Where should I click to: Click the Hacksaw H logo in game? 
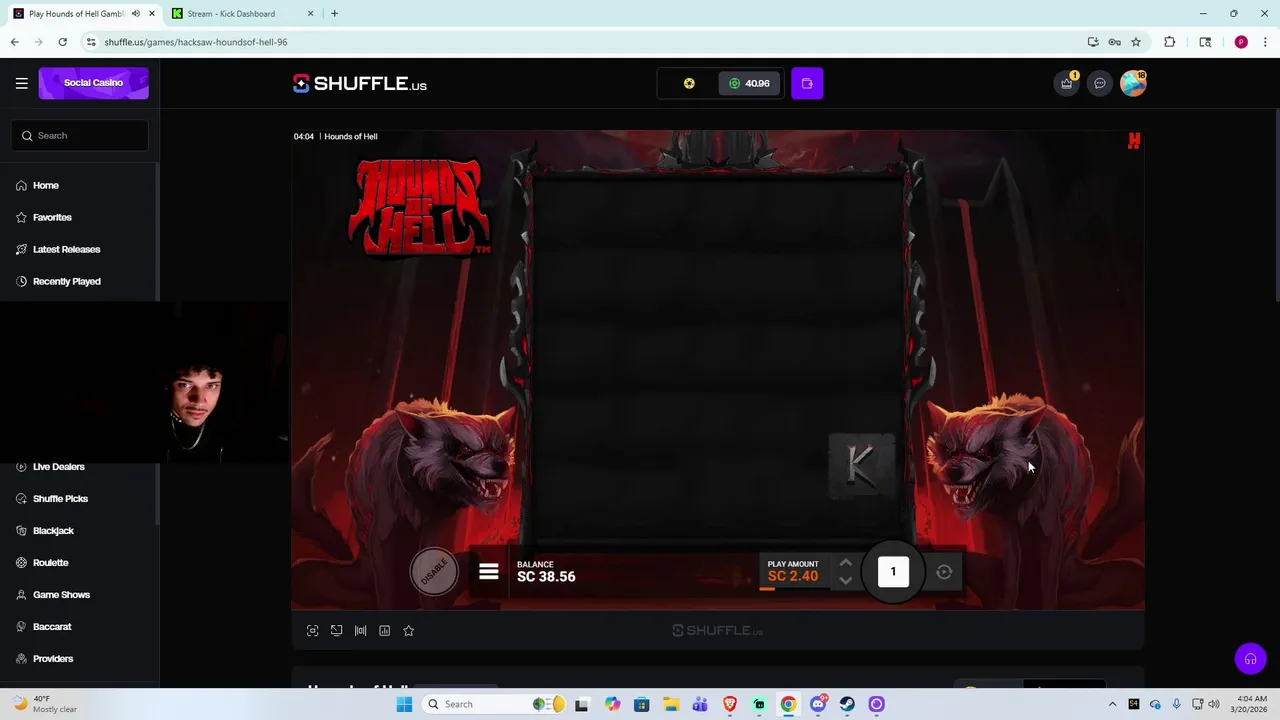pos(1134,141)
